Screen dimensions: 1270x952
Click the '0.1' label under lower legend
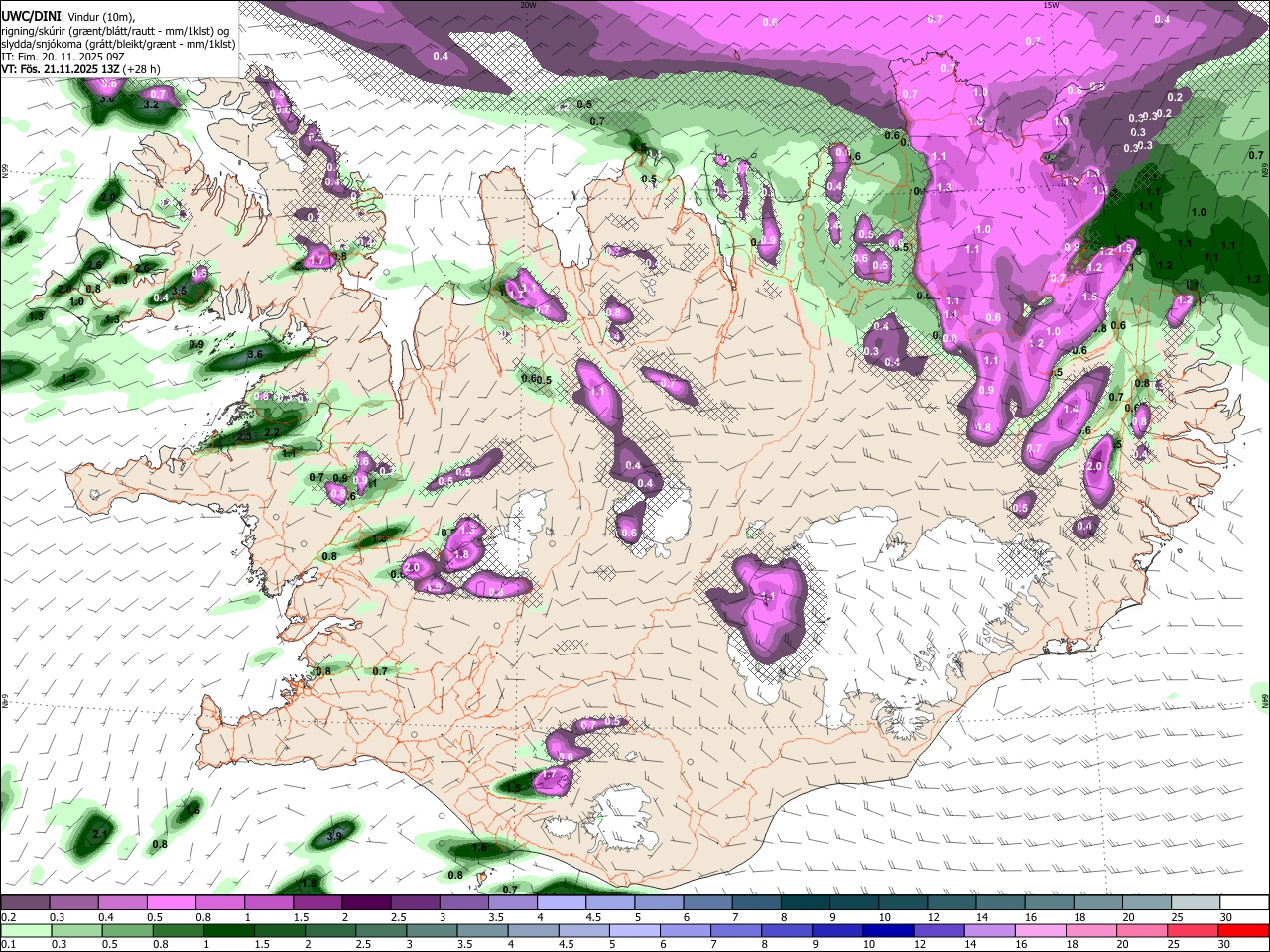pyautogui.click(x=8, y=945)
